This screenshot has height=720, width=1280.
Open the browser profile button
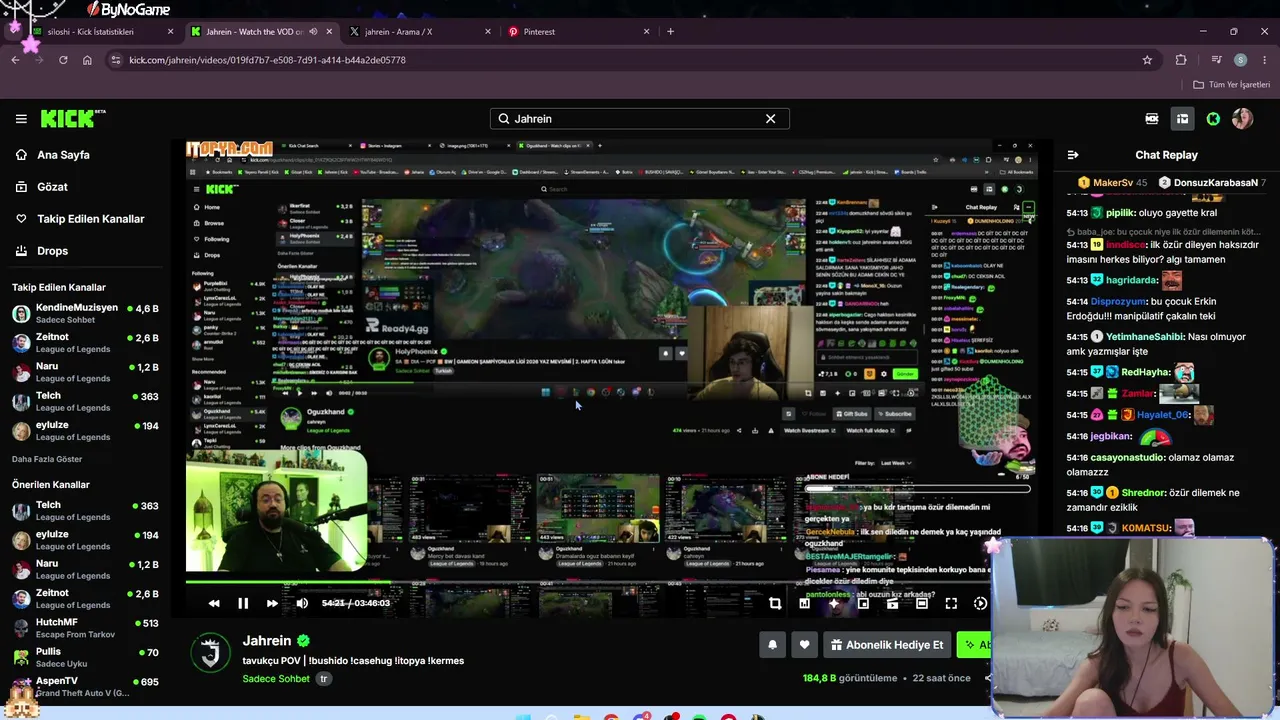[1240, 60]
